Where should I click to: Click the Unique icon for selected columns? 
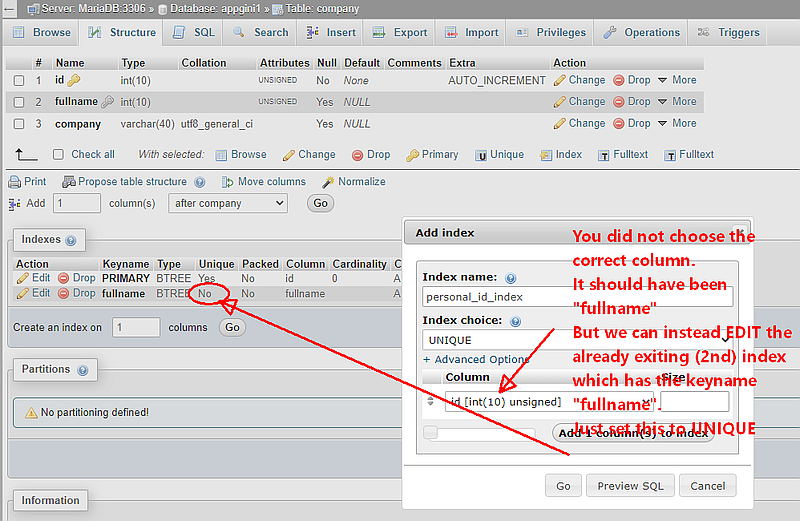pos(481,155)
